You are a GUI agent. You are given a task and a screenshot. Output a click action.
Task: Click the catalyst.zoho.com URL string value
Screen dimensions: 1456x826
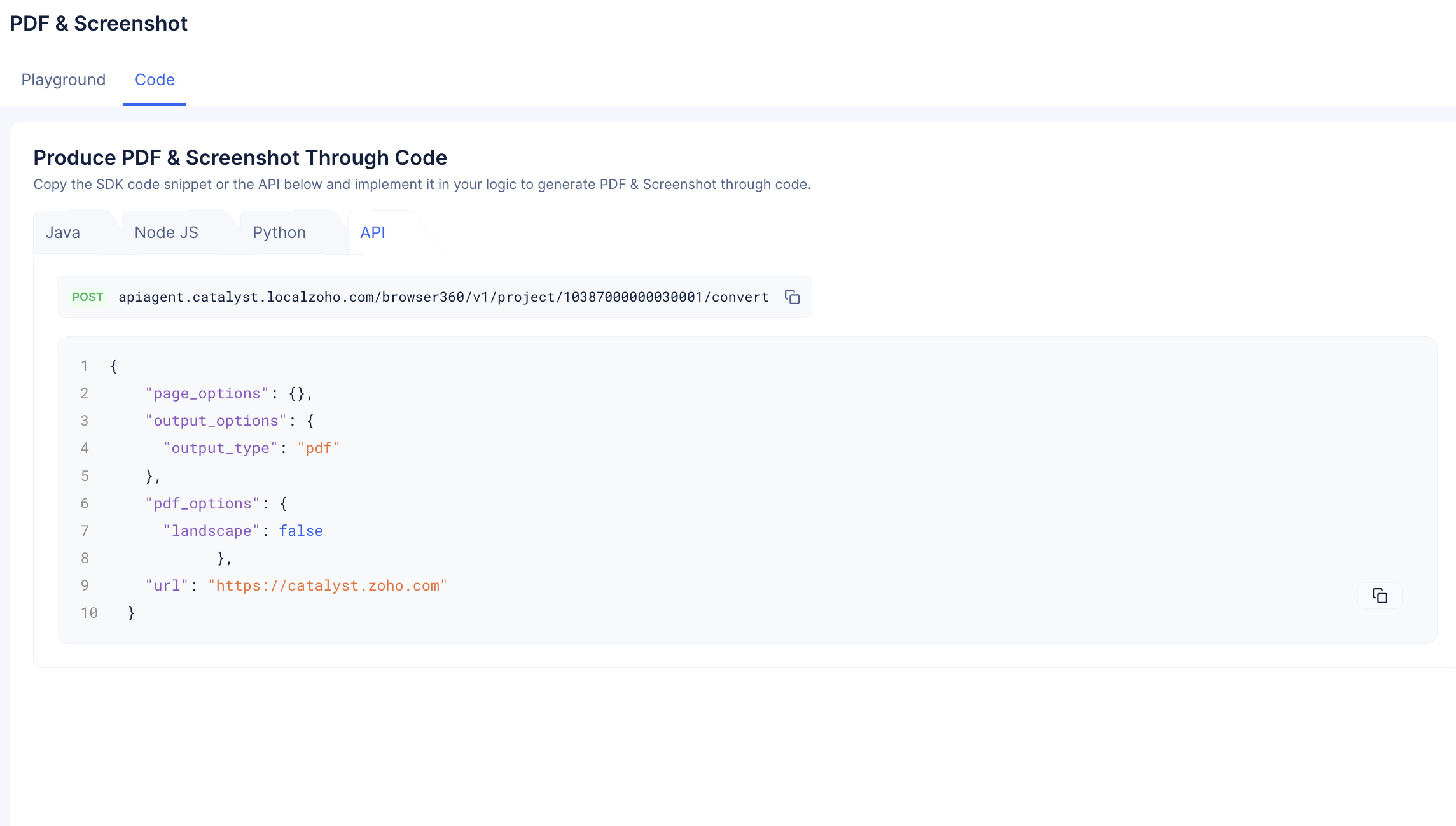(x=328, y=585)
